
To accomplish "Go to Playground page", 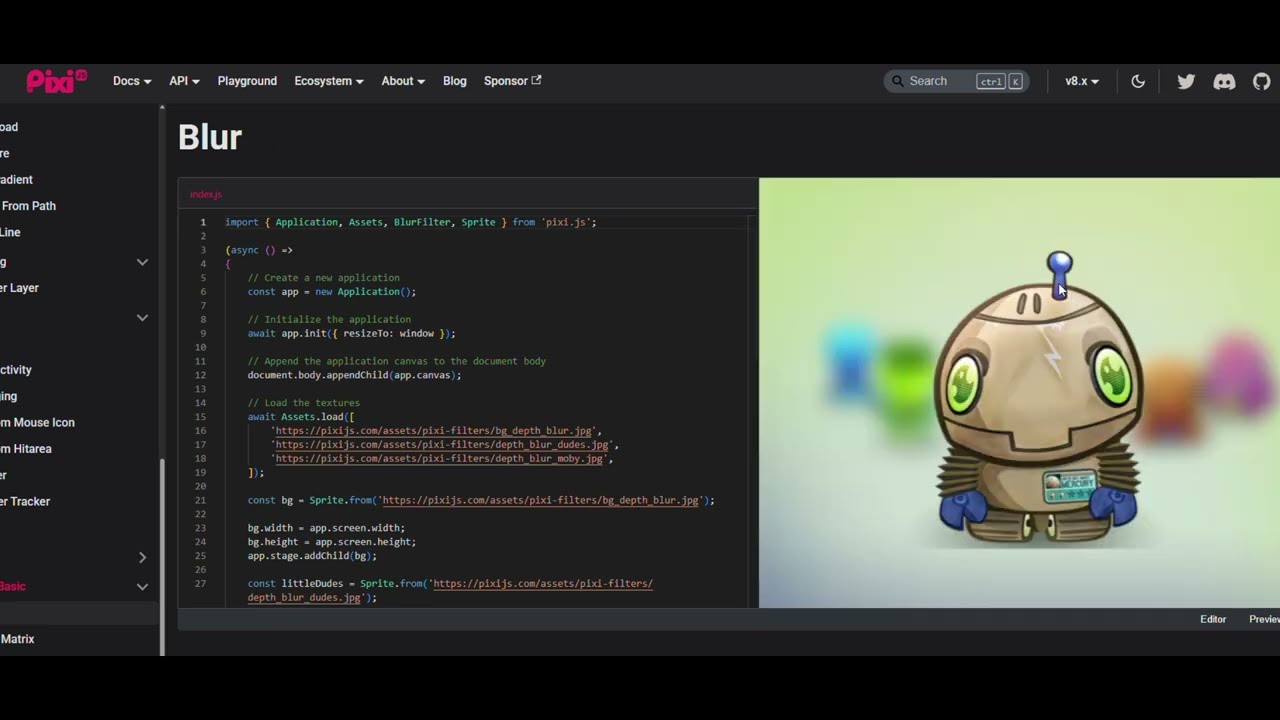I will pyautogui.click(x=247, y=81).
